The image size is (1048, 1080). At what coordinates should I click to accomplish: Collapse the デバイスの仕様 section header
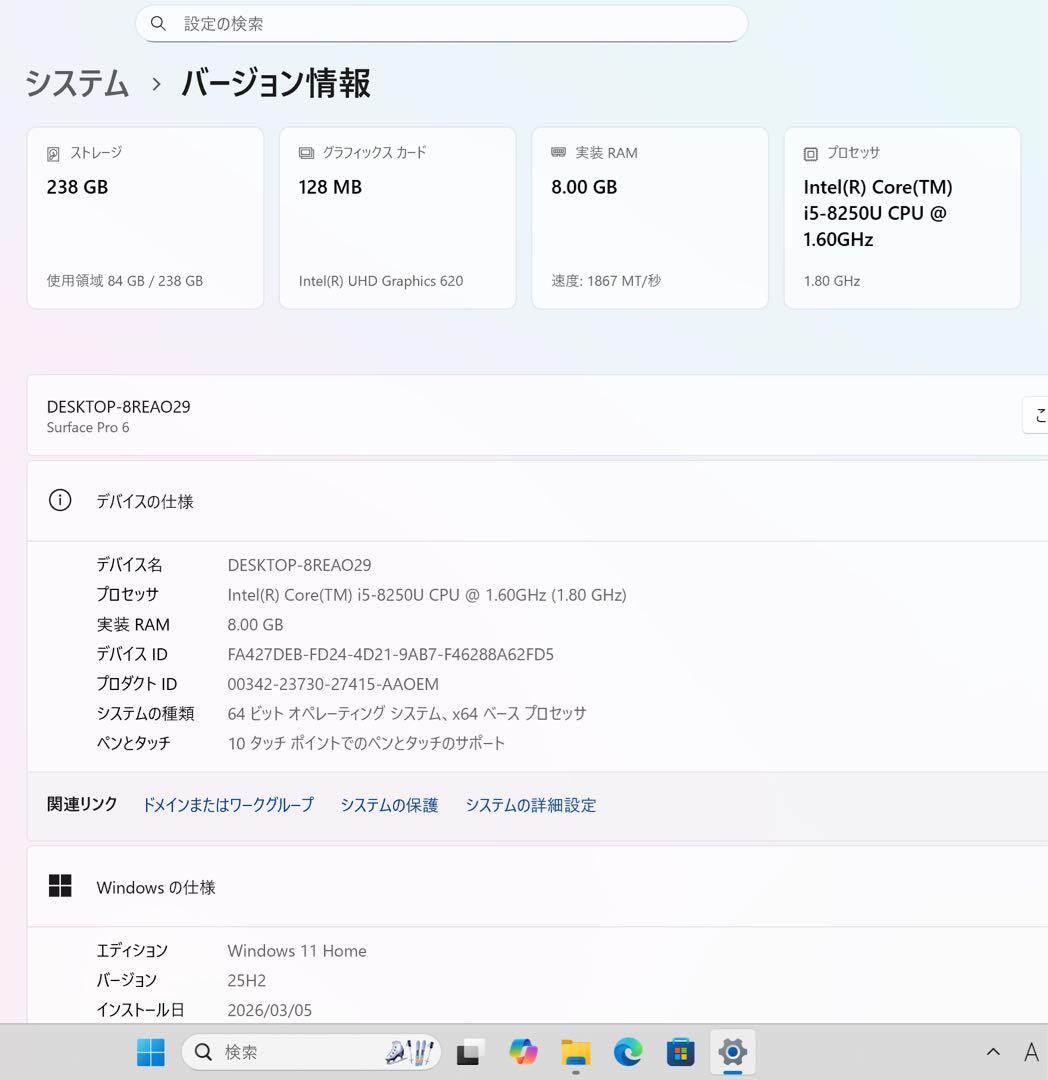pos(537,501)
